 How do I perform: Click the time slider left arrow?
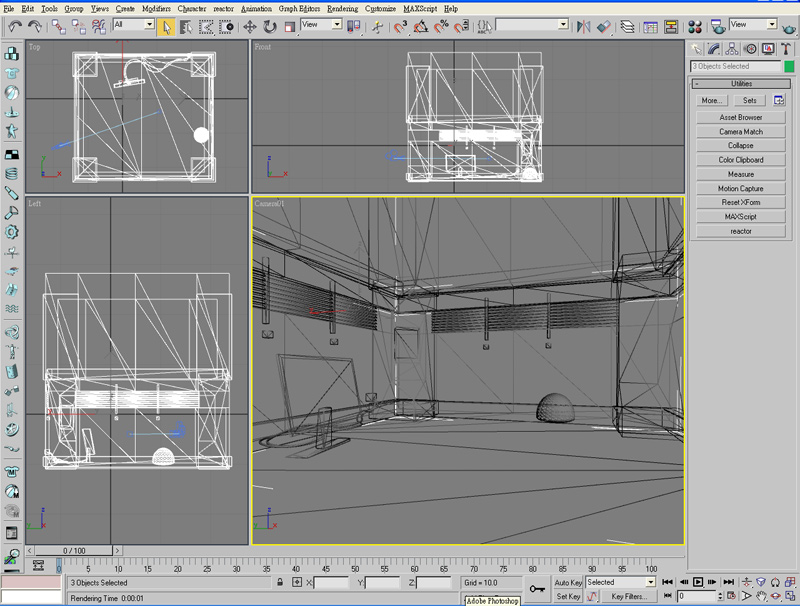coord(30,551)
